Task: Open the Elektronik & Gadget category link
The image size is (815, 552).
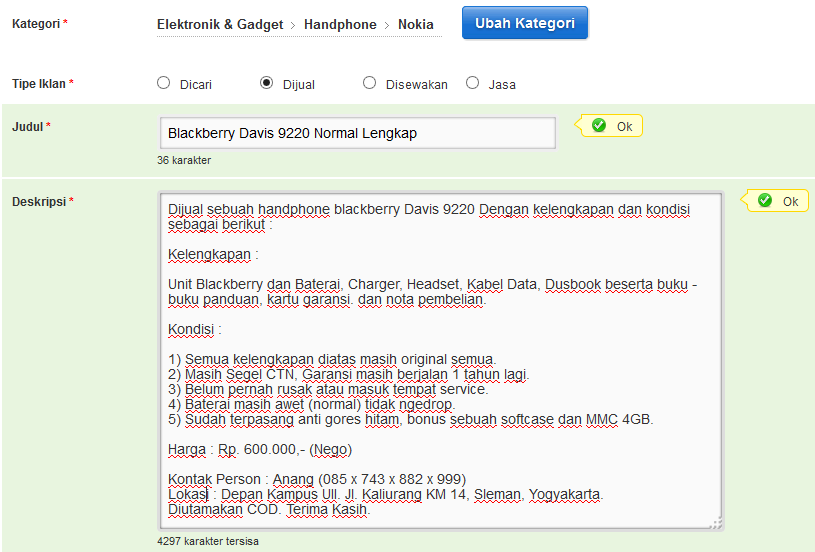Action: point(220,24)
